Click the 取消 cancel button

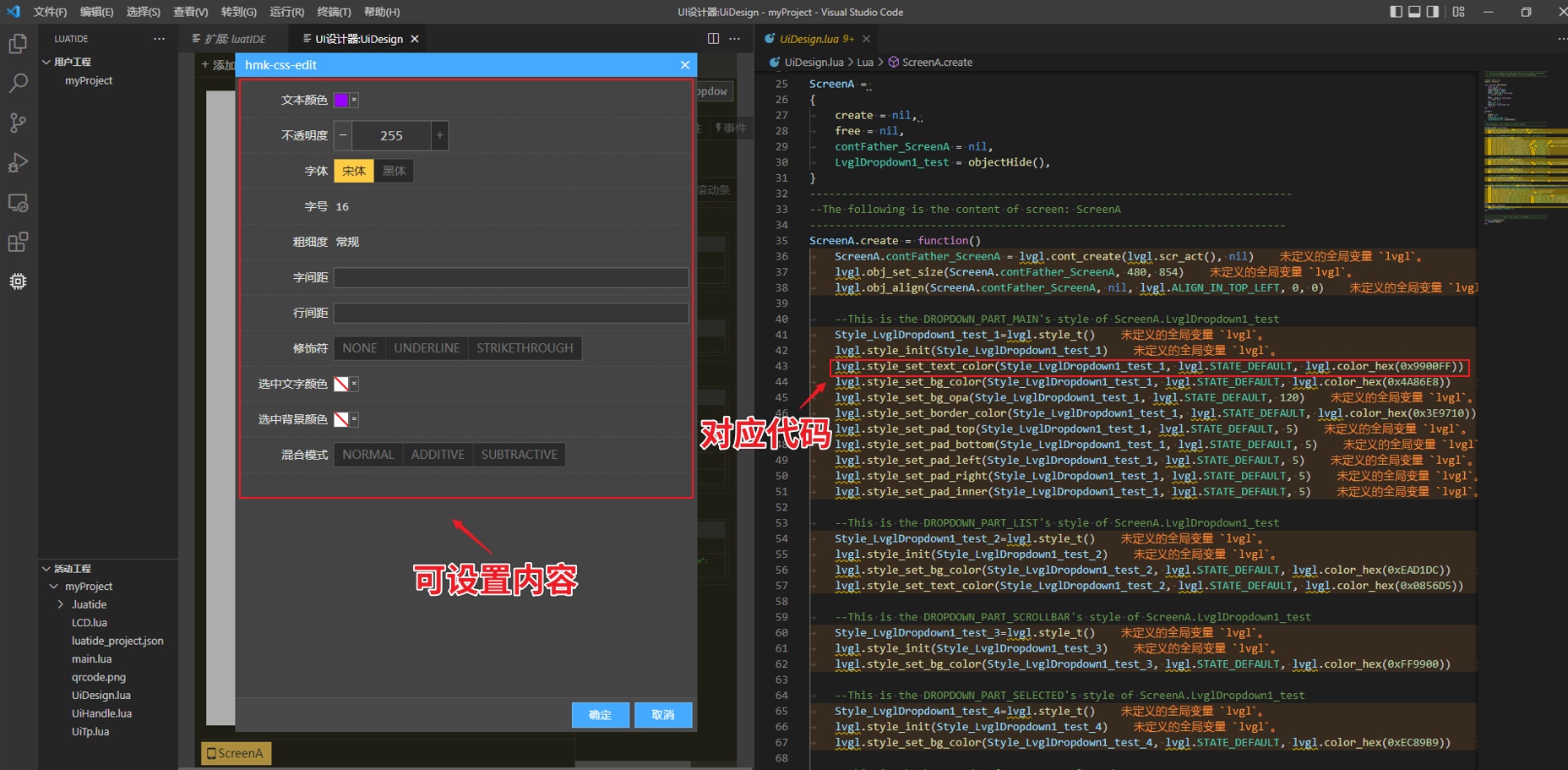(x=663, y=715)
